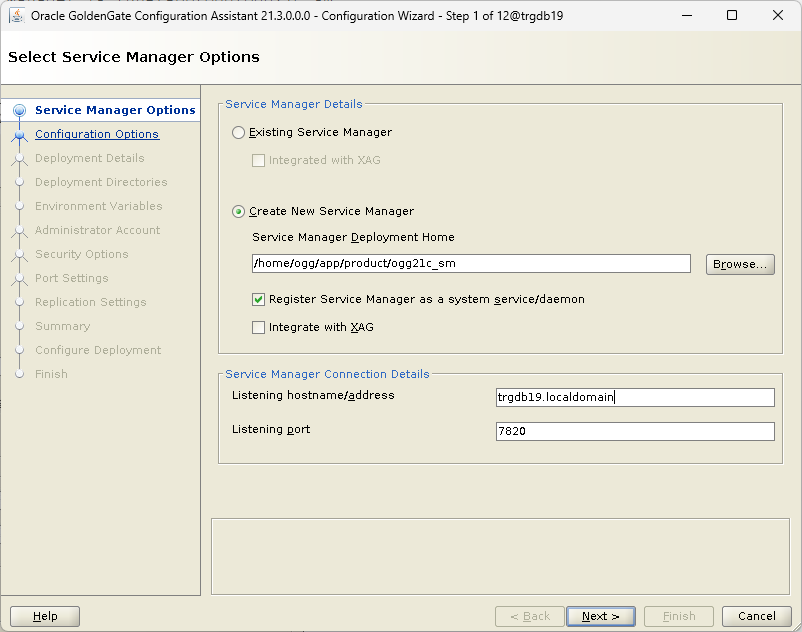Click the Environment Variables step
The image size is (802, 632).
99,206
